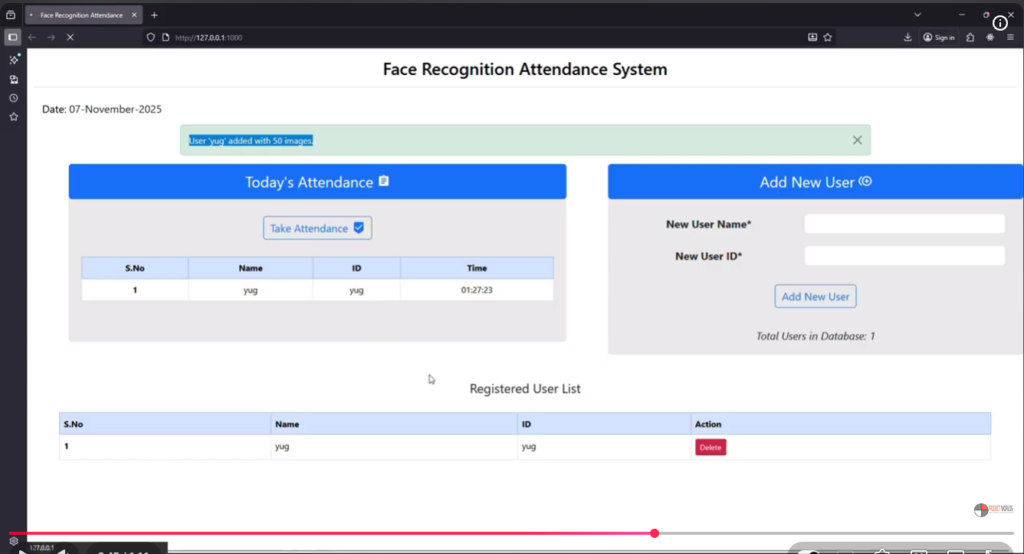Click the gear extension icon in the toolbar
Screen dimensions: 1024x554
(990, 37)
